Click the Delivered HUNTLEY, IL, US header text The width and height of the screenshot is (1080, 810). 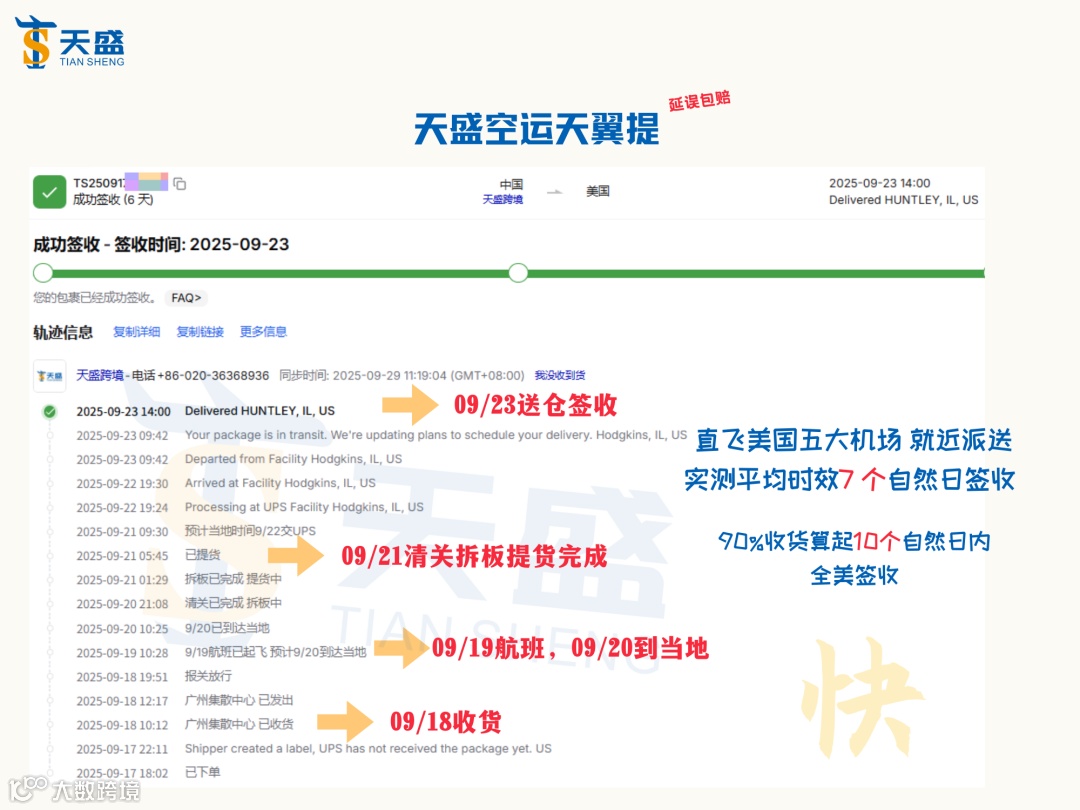[x=904, y=200]
